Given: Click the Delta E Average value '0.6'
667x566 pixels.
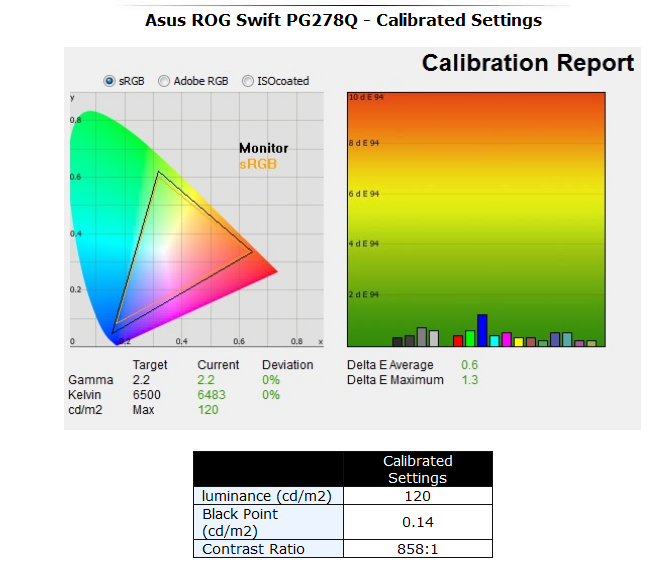Looking at the screenshot, I should click(470, 365).
